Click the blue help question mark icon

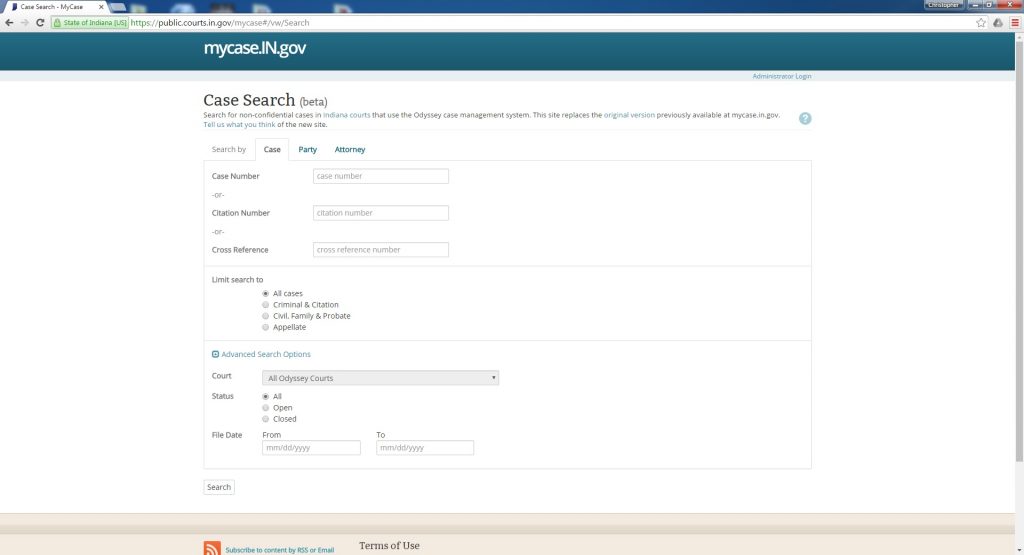click(805, 118)
